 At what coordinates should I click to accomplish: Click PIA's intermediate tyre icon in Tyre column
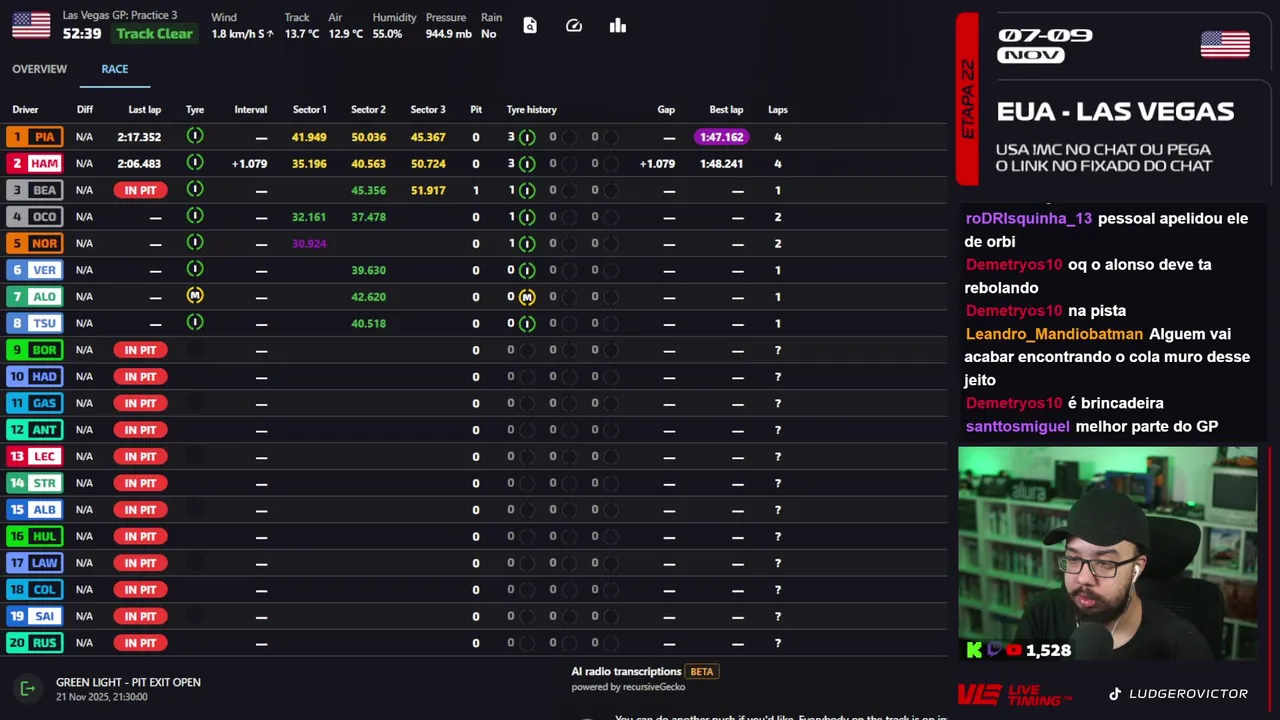[195, 136]
